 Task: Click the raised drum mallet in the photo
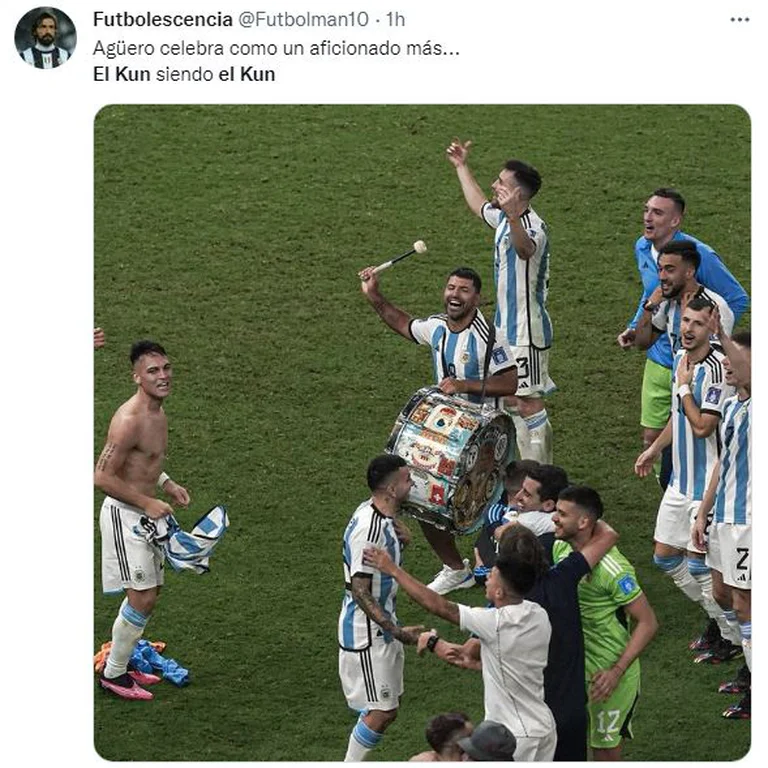(x=394, y=260)
